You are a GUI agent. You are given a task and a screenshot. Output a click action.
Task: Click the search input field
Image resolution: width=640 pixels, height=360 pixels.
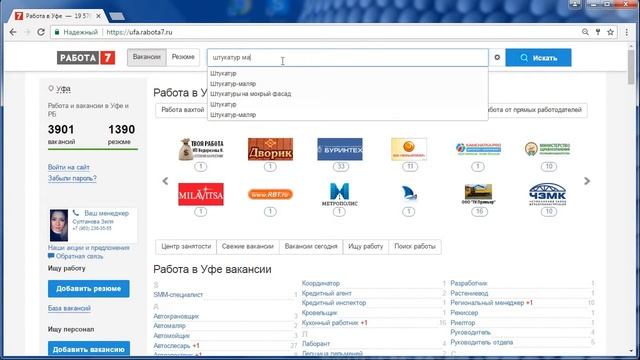(348, 58)
